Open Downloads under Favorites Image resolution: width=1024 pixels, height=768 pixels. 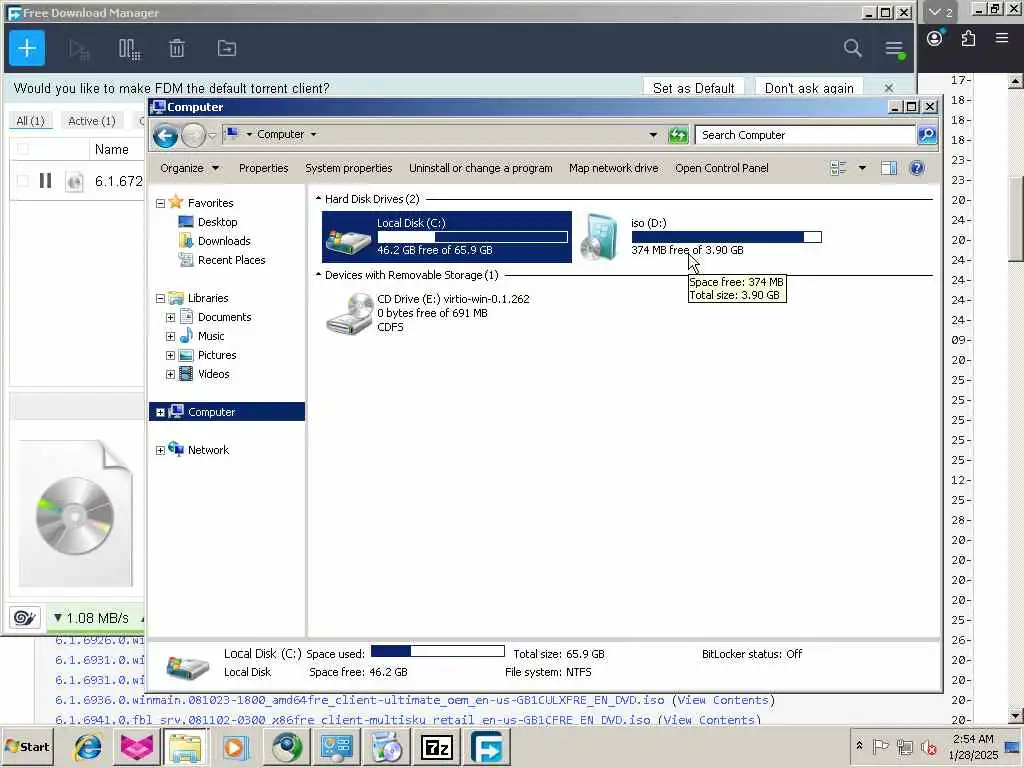(224, 241)
